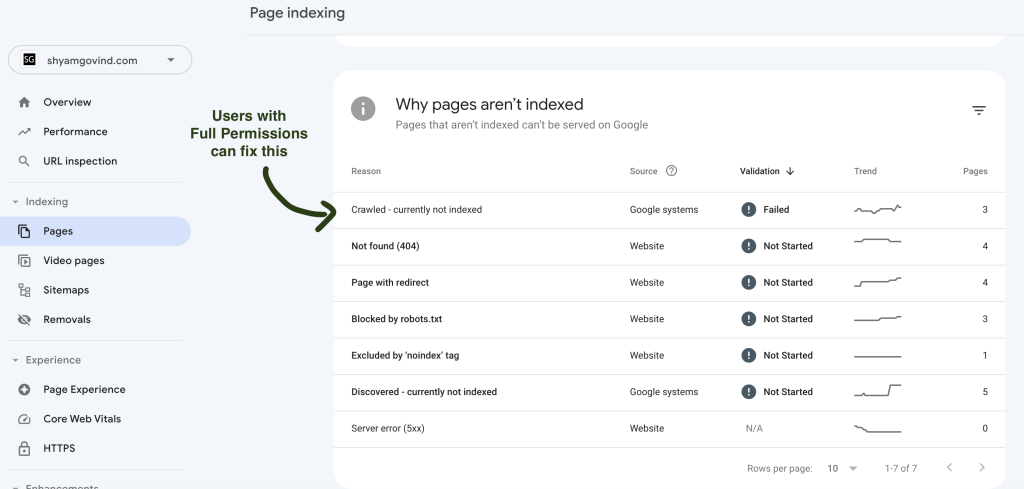This screenshot has height=489, width=1024.
Task: Collapse the Indexing section
Action: coord(15,202)
